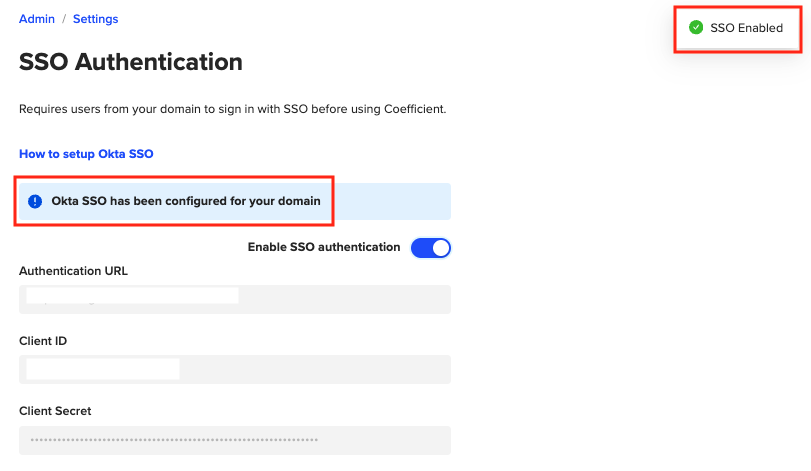Disable the Enable SSO authentication switch

pyautogui.click(x=431, y=248)
